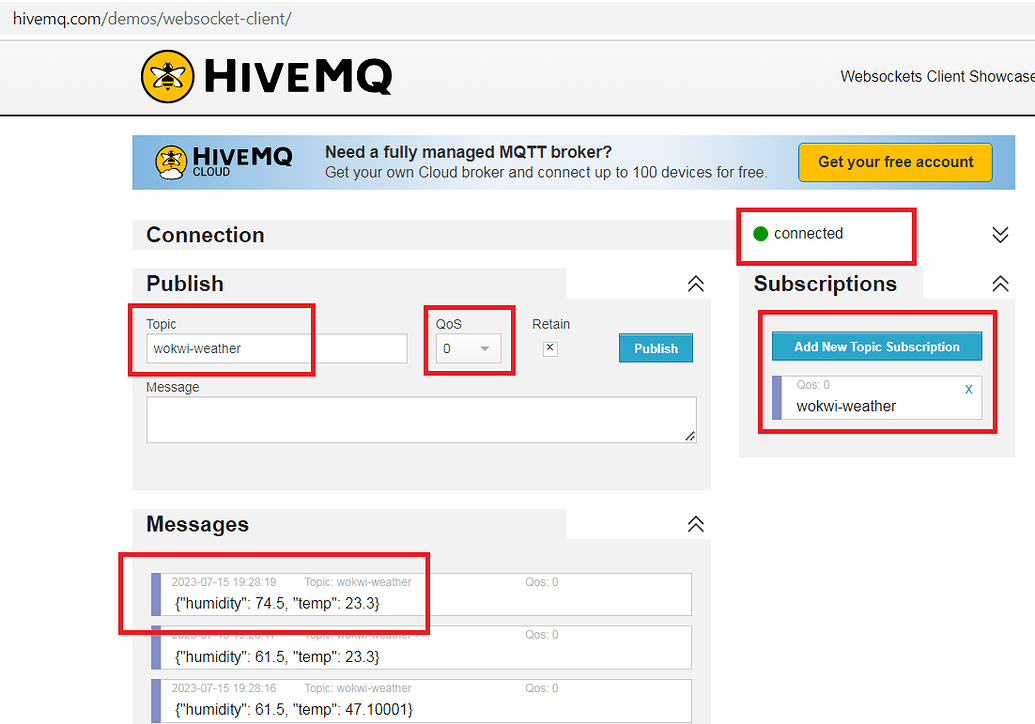
Task: Click the Message text area
Action: pyautogui.click(x=421, y=420)
